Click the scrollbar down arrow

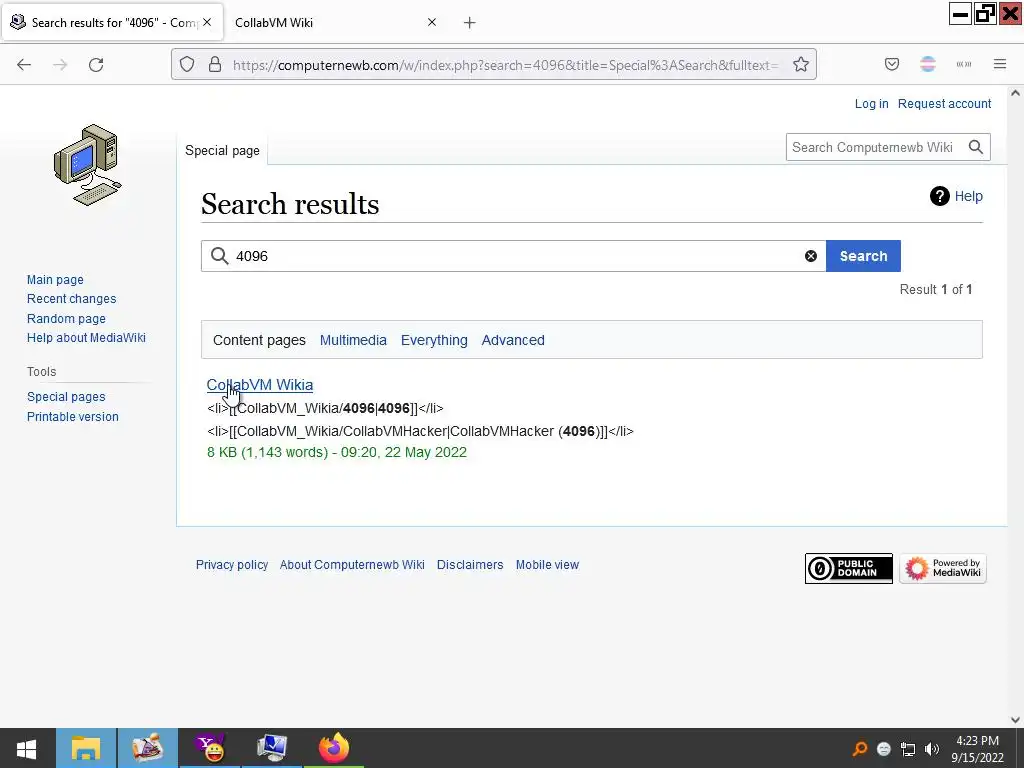click(x=1016, y=720)
